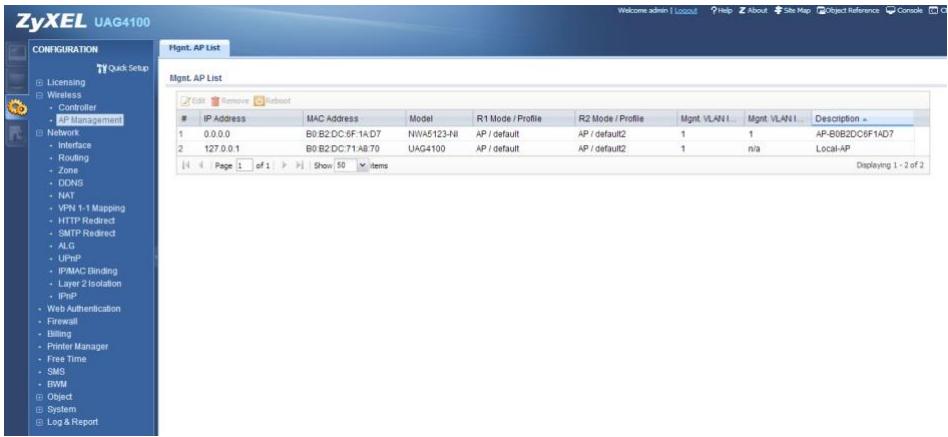Expand the Object tree node
Screen dimensions: 948x437
(x=40, y=397)
